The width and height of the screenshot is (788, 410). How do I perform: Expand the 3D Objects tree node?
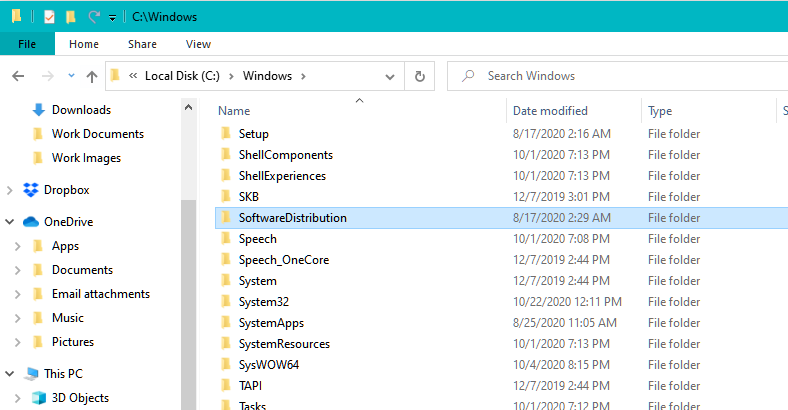18,398
